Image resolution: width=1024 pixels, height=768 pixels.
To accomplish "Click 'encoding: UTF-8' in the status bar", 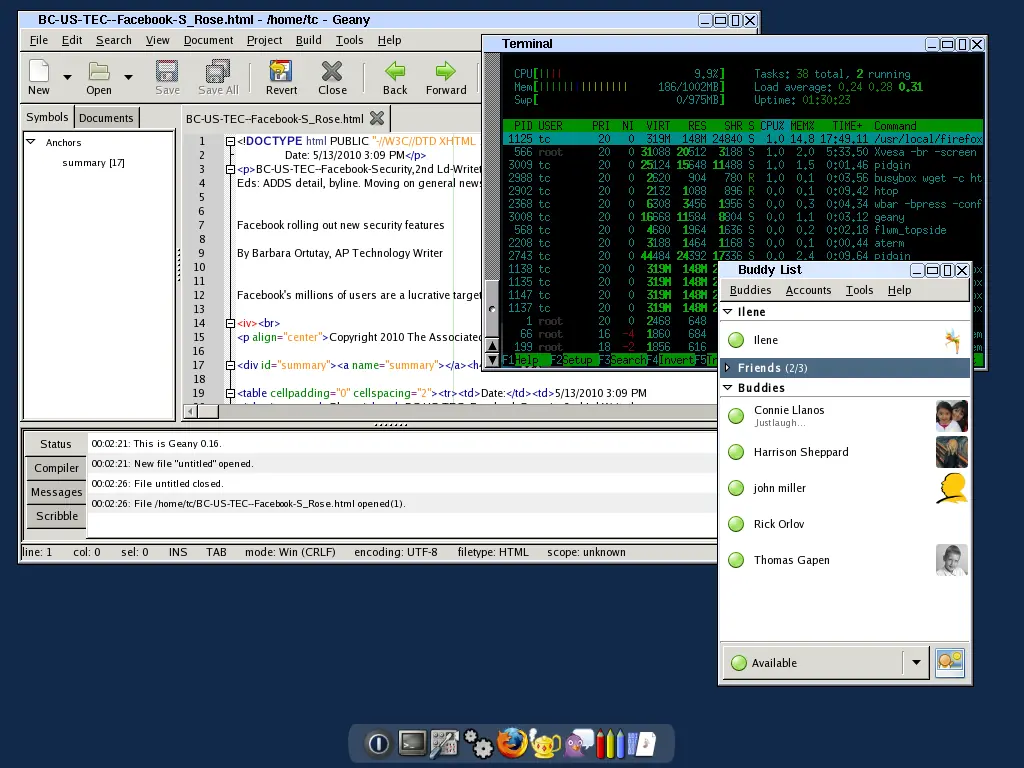I will (x=396, y=552).
